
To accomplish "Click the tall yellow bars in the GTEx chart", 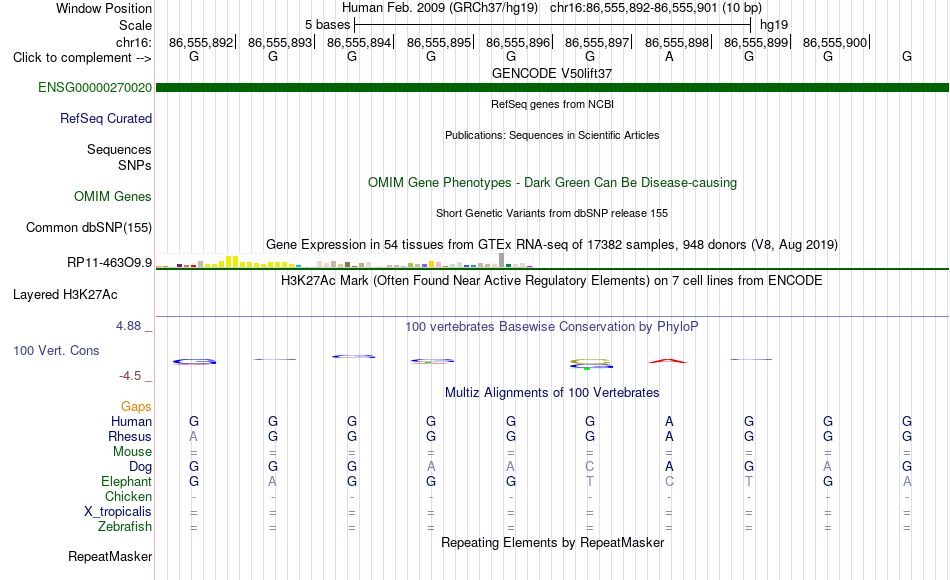I will point(232,261).
